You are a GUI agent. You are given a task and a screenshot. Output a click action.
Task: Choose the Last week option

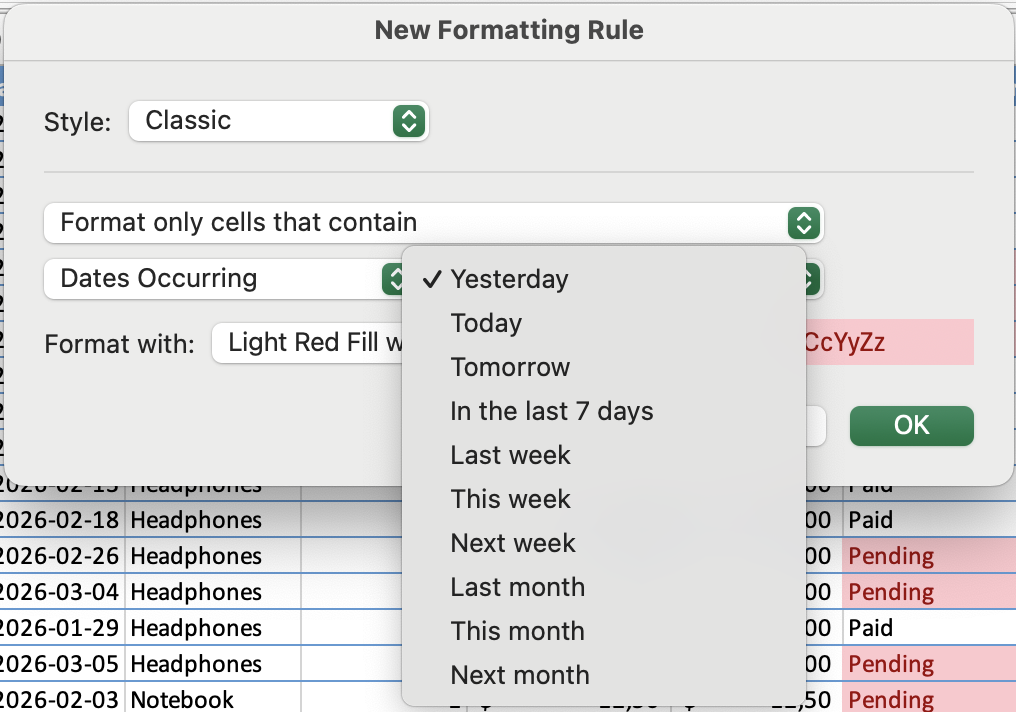click(x=510, y=455)
